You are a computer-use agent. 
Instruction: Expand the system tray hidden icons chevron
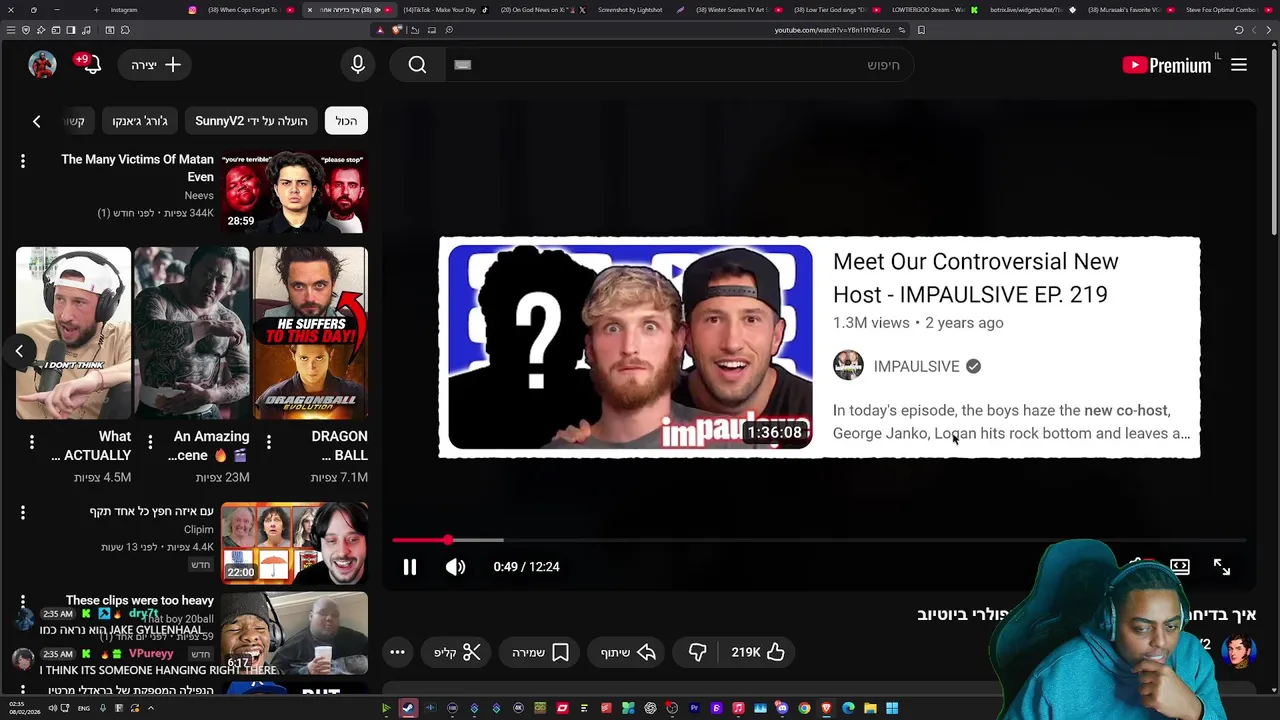pos(151,708)
